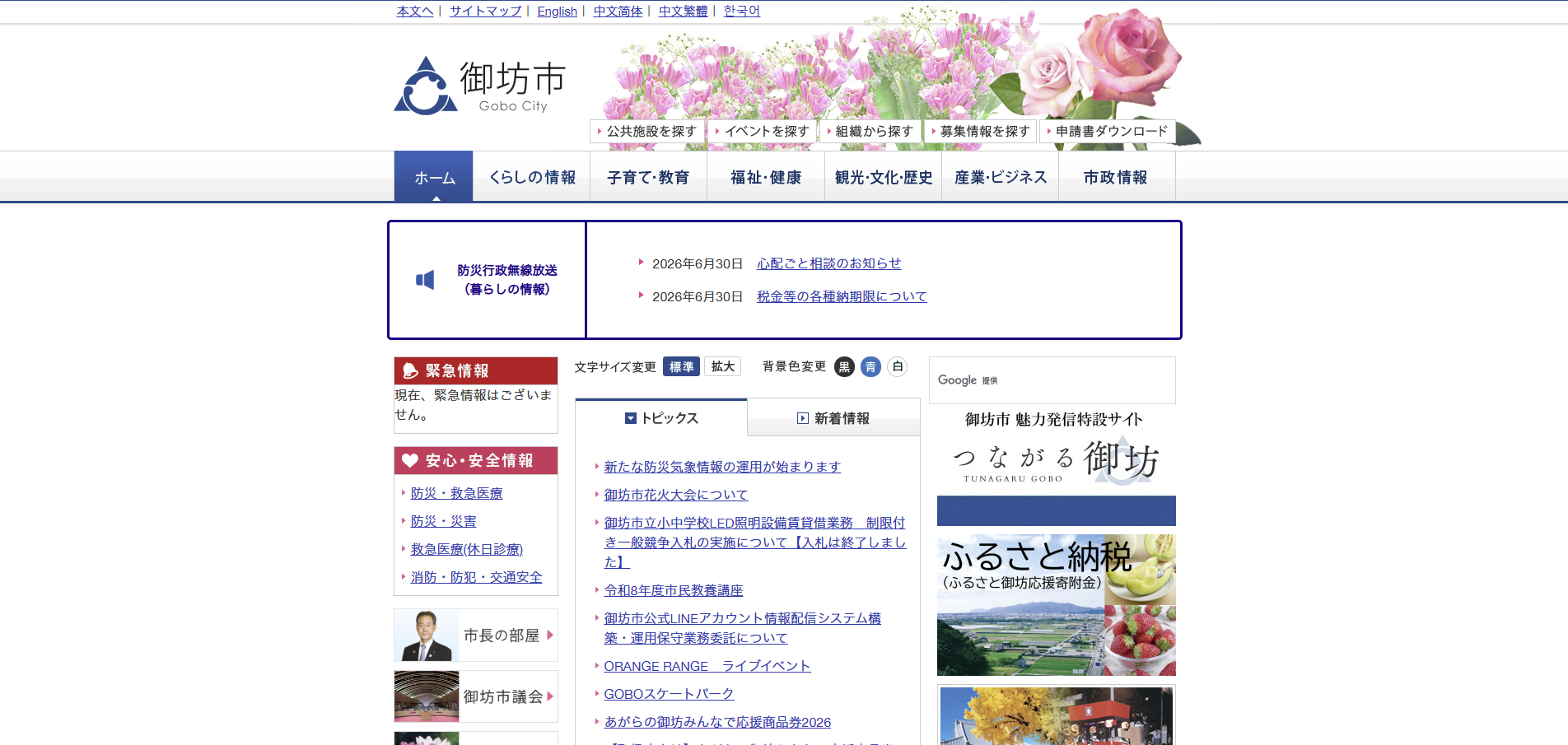This screenshot has width=1568, height=745.
Task: Click the arrow icon next to 市長の部屋
Action: click(x=550, y=635)
